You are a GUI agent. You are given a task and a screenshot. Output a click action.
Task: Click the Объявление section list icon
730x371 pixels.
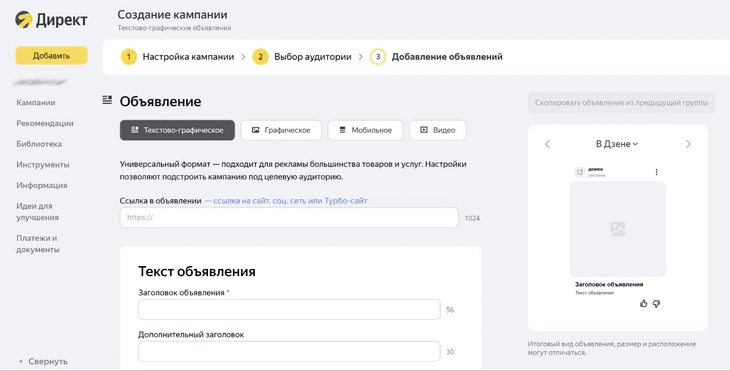pos(107,100)
